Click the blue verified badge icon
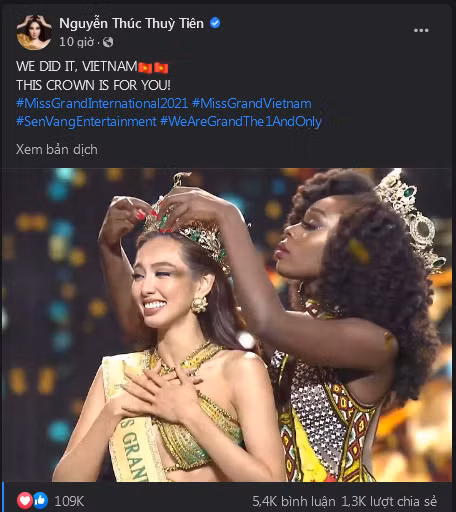 click(x=215, y=23)
